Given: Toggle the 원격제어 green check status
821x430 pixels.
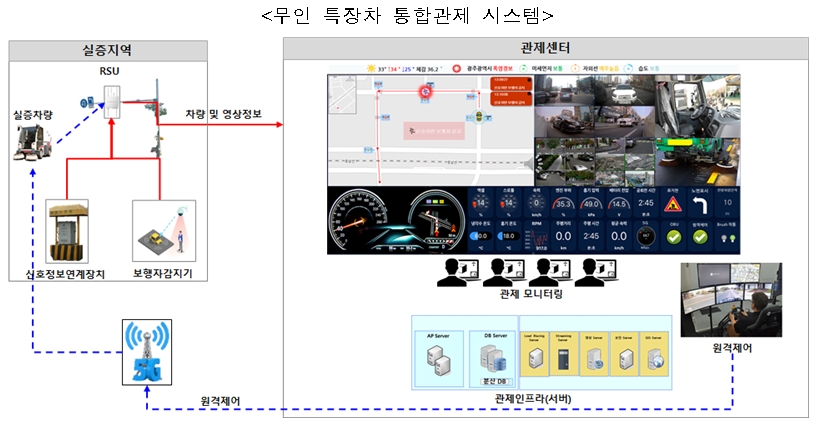Looking at the screenshot, I should [x=701, y=237].
